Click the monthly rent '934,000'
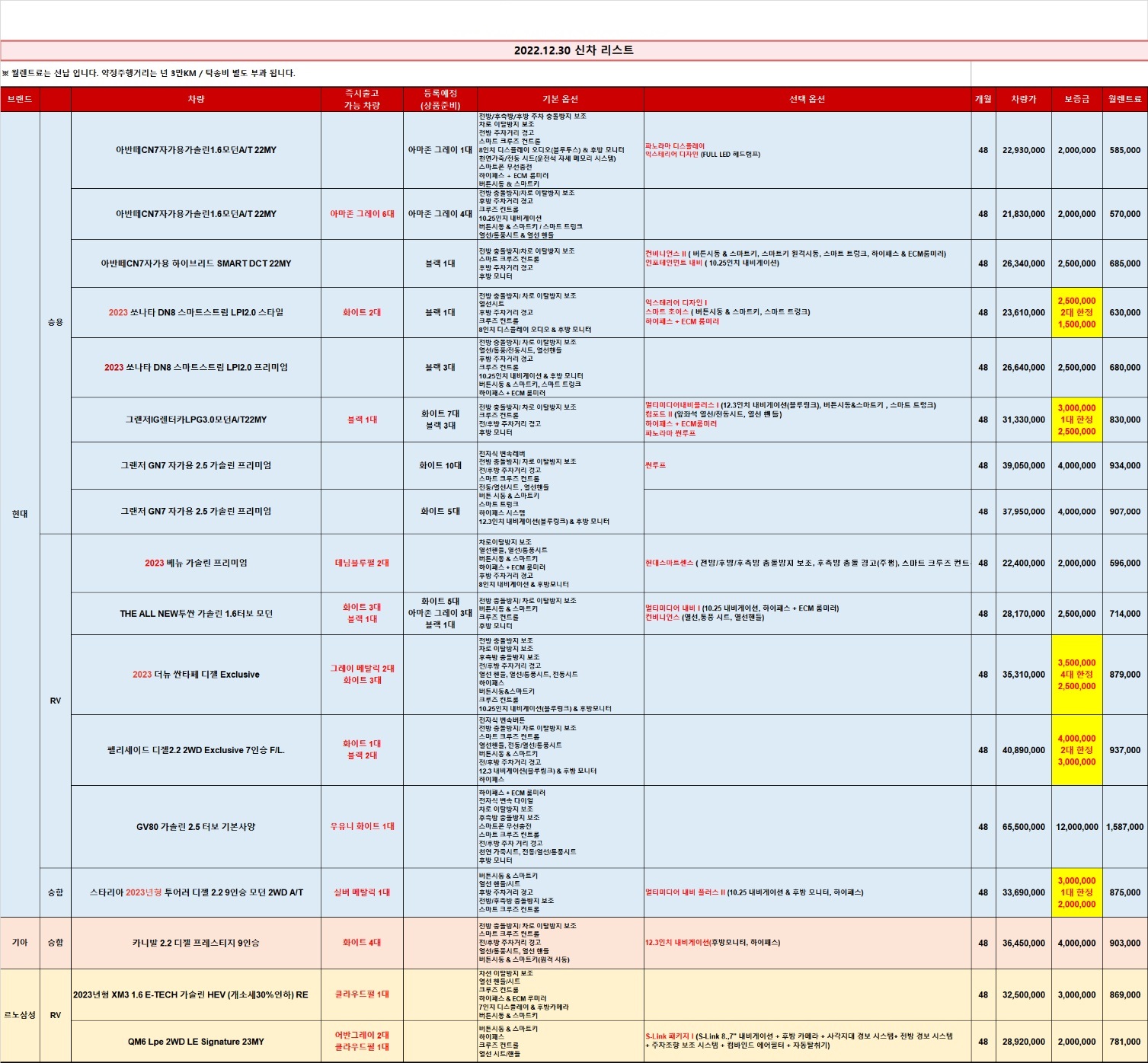Image resolution: width=1148 pixels, height=1063 pixels. [1125, 465]
